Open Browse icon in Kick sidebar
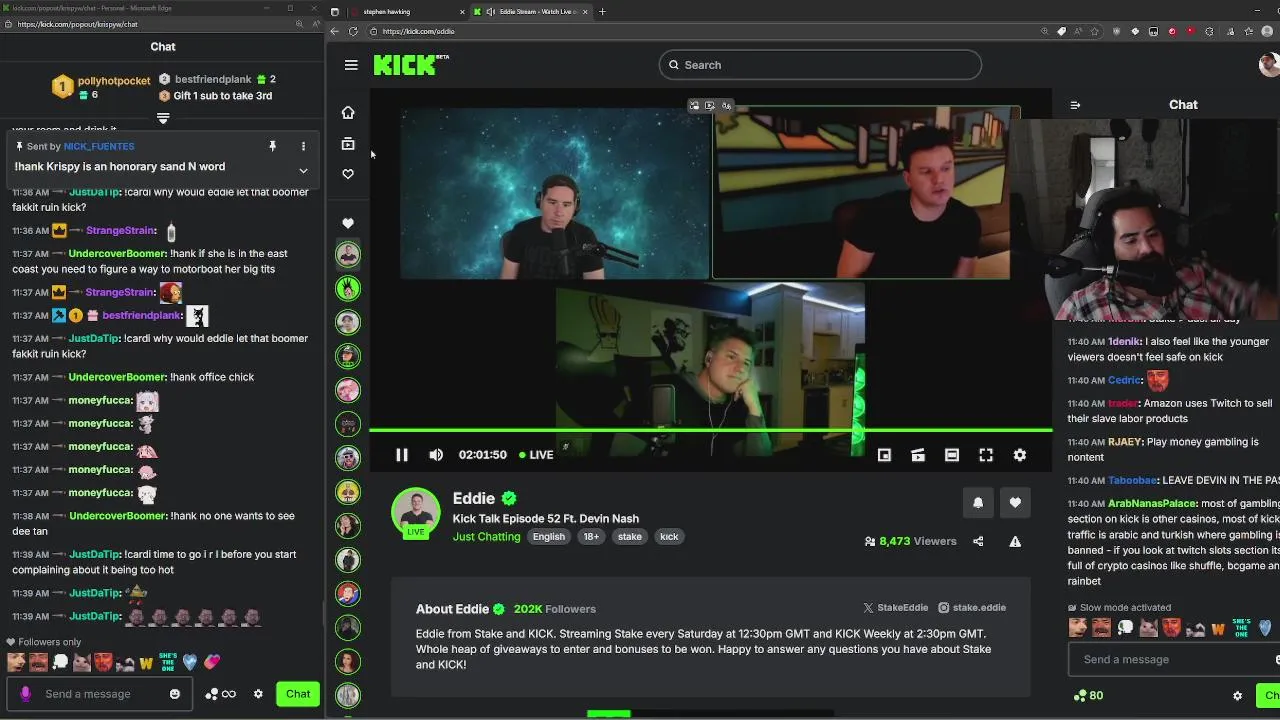Image resolution: width=1280 pixels, height=720 pixels. [x=348, y=144]
